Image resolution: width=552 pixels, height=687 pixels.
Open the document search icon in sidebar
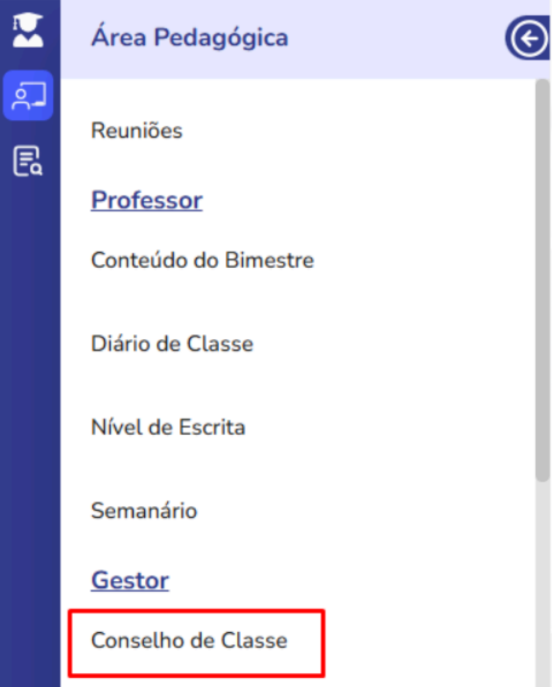pos(28,161)
